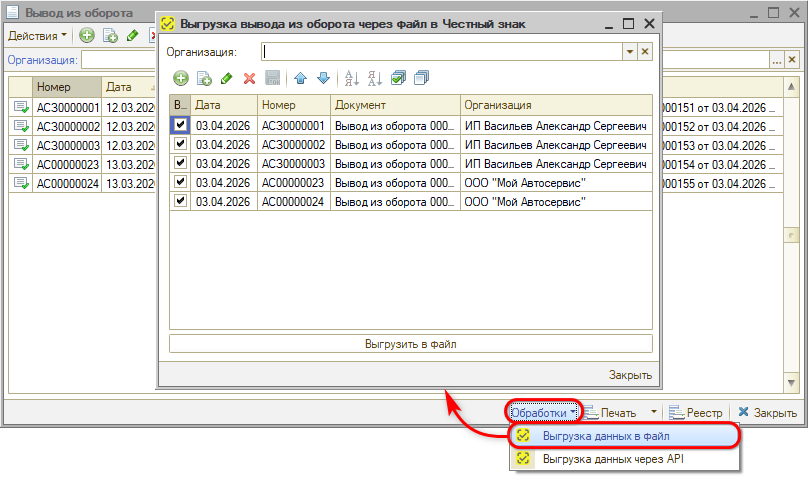Uncheck the row for document АС00000023
This screenshot has width=808, height=477.
(180, 182)
